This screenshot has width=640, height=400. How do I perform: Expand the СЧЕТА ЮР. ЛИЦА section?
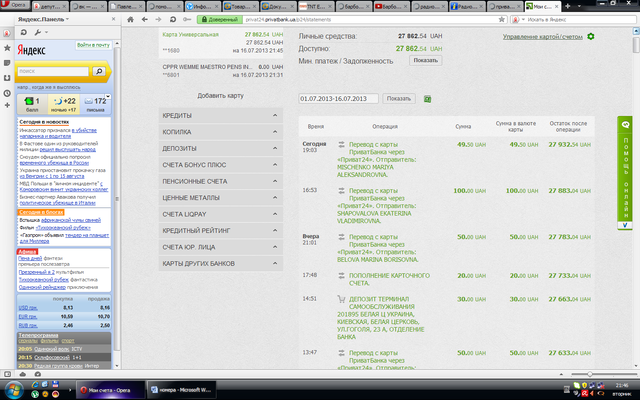(220, 247)
